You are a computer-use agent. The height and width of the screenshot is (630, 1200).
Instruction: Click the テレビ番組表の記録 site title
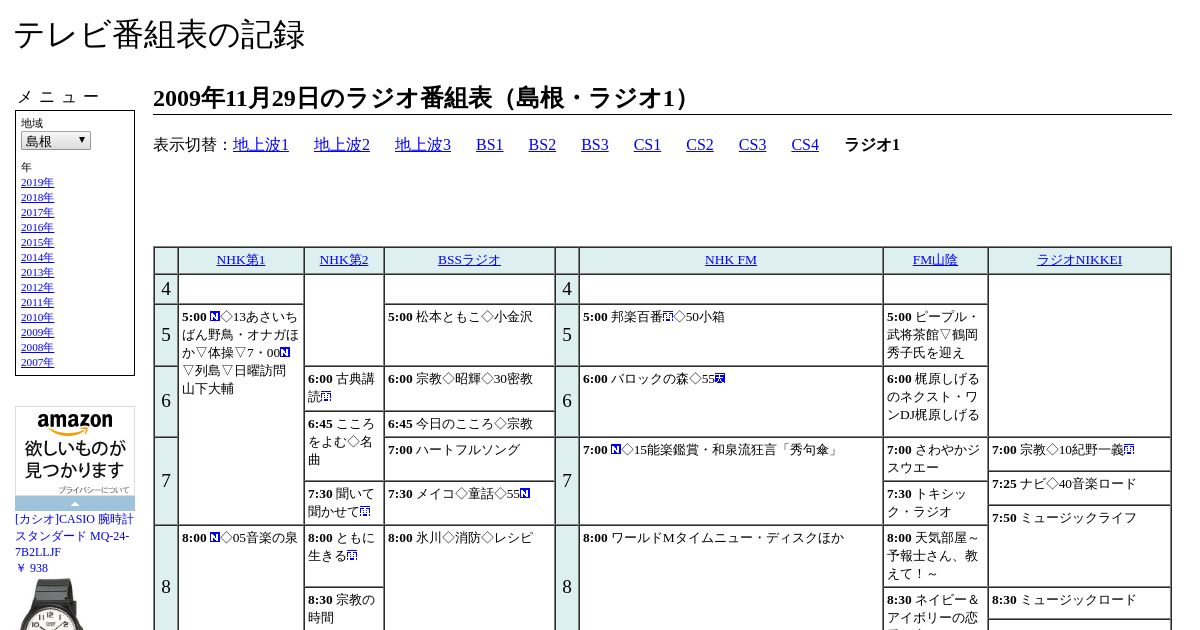coord(159,35)
